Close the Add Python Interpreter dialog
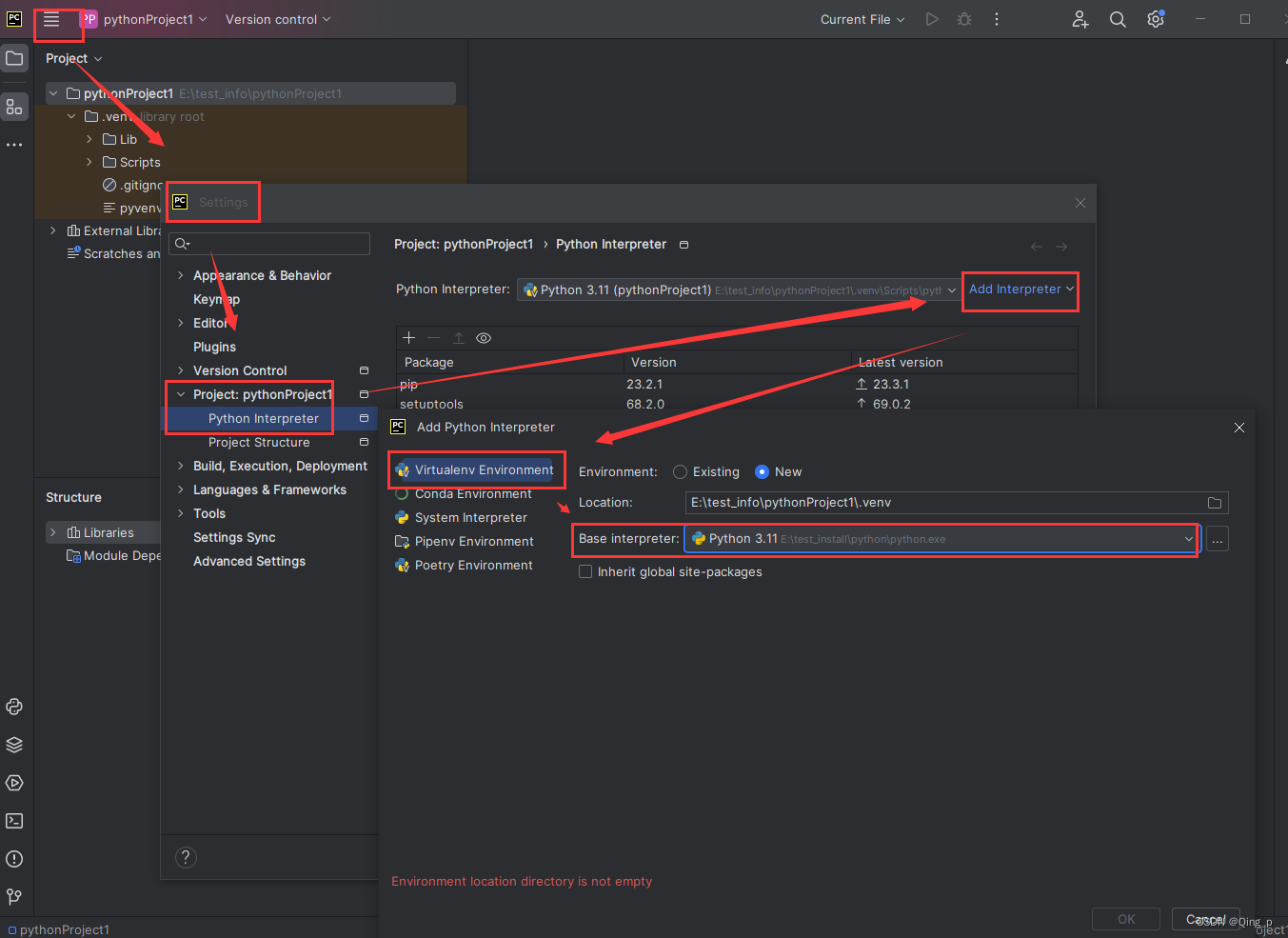 pos(1239,428)
